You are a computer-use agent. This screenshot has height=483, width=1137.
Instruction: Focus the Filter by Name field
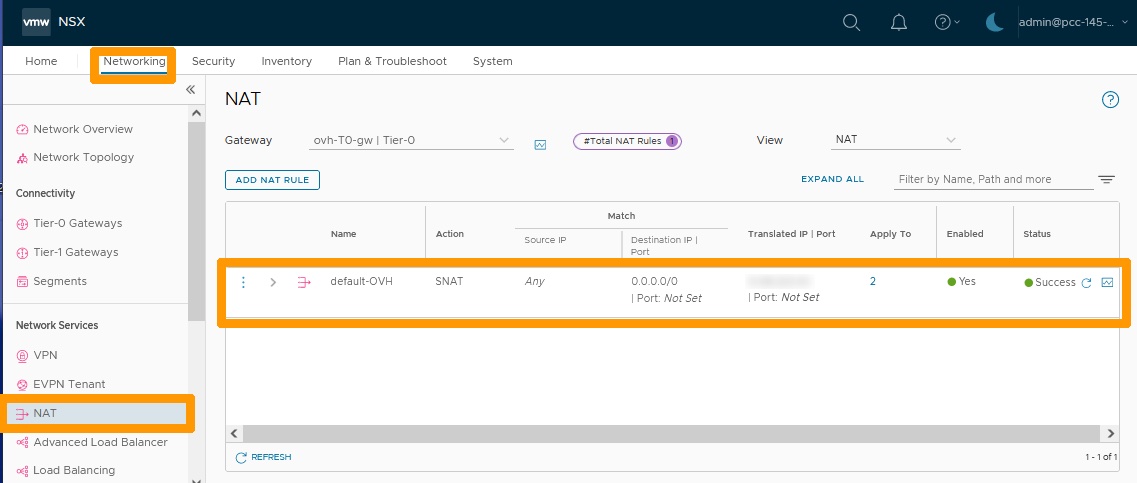[993, 179]
